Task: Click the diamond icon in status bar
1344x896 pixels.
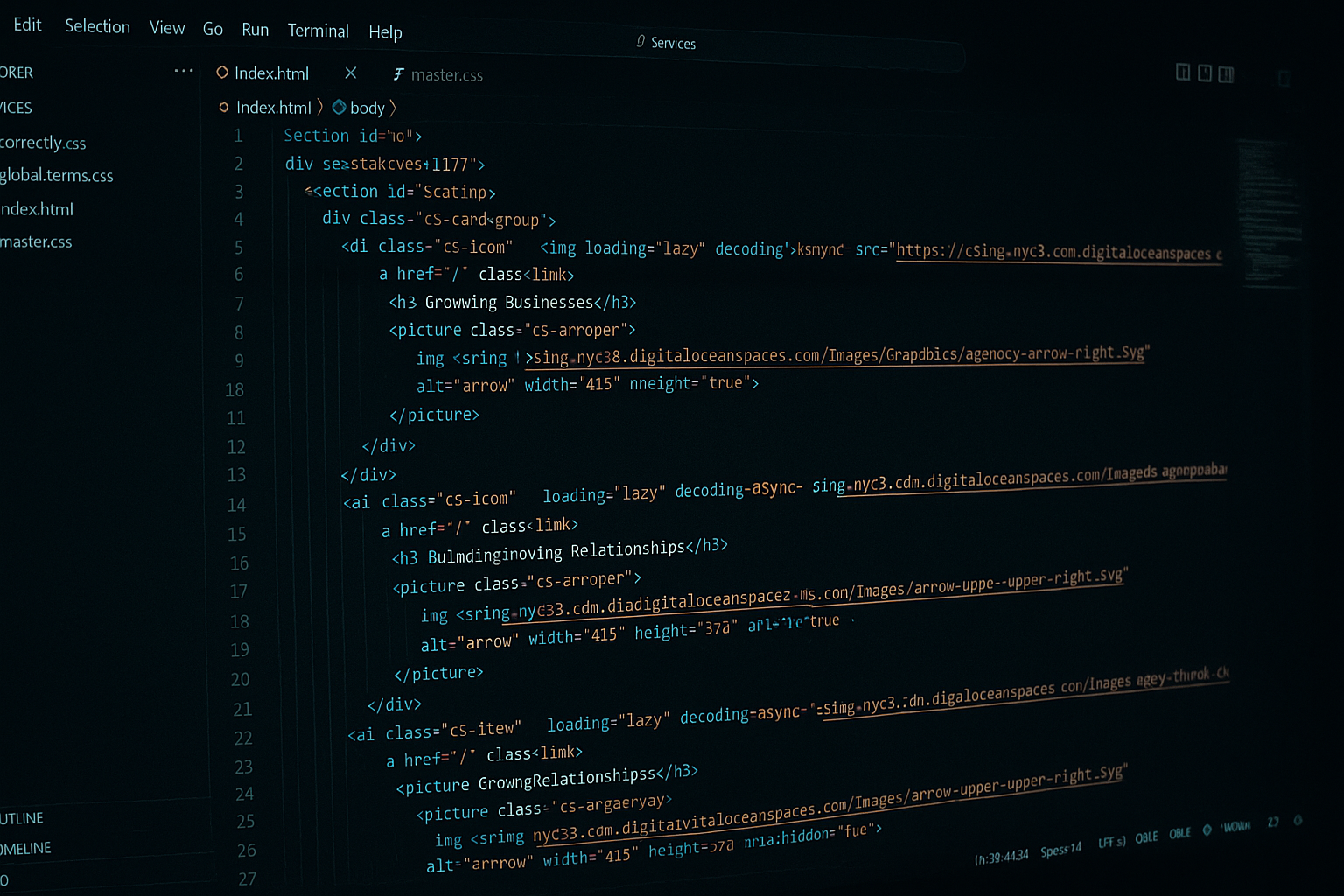Action: coord(1207,830)
